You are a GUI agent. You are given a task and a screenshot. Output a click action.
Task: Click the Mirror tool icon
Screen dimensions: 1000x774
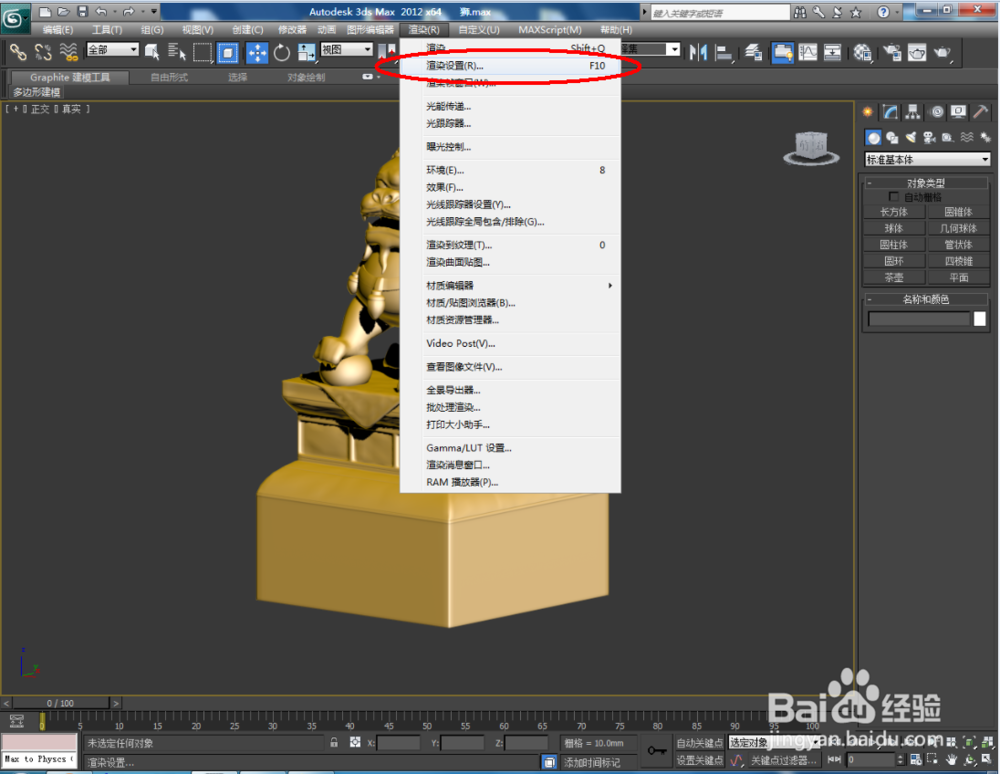(698, 52)
